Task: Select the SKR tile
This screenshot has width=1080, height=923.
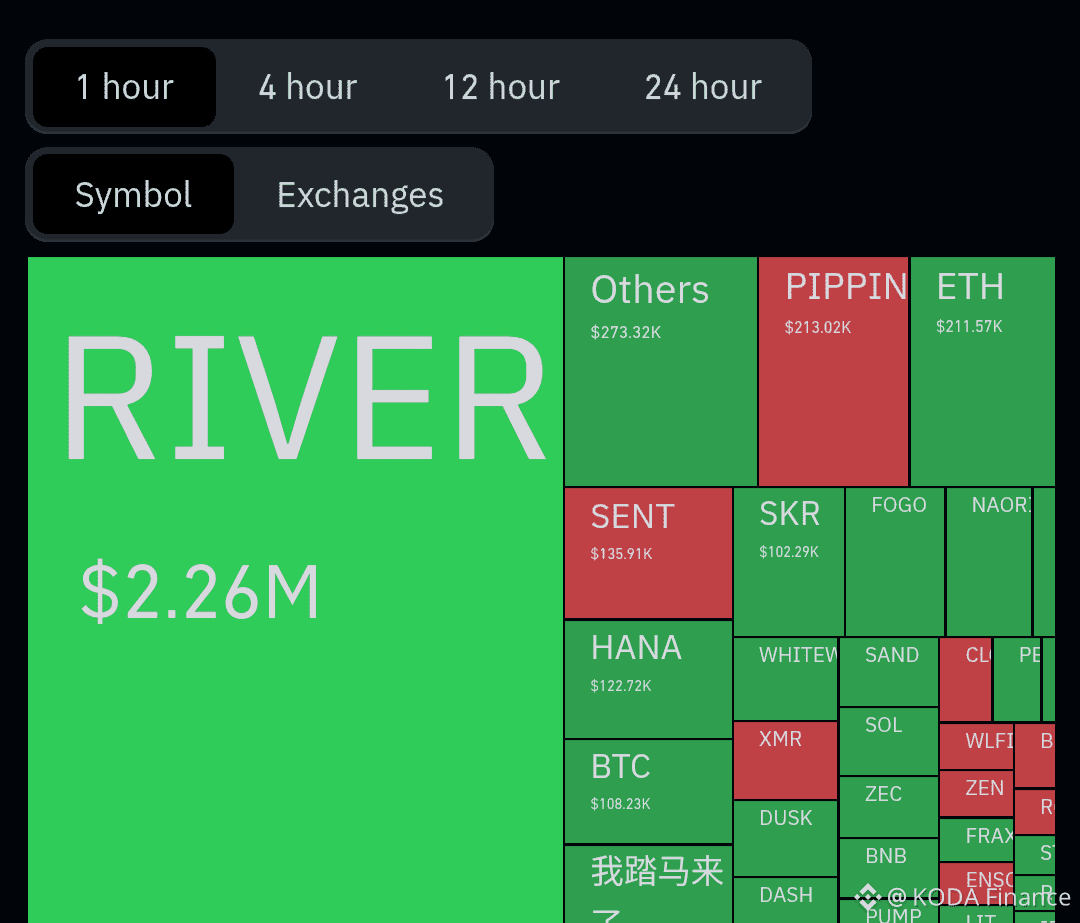Action: click(x=789, y=562)
